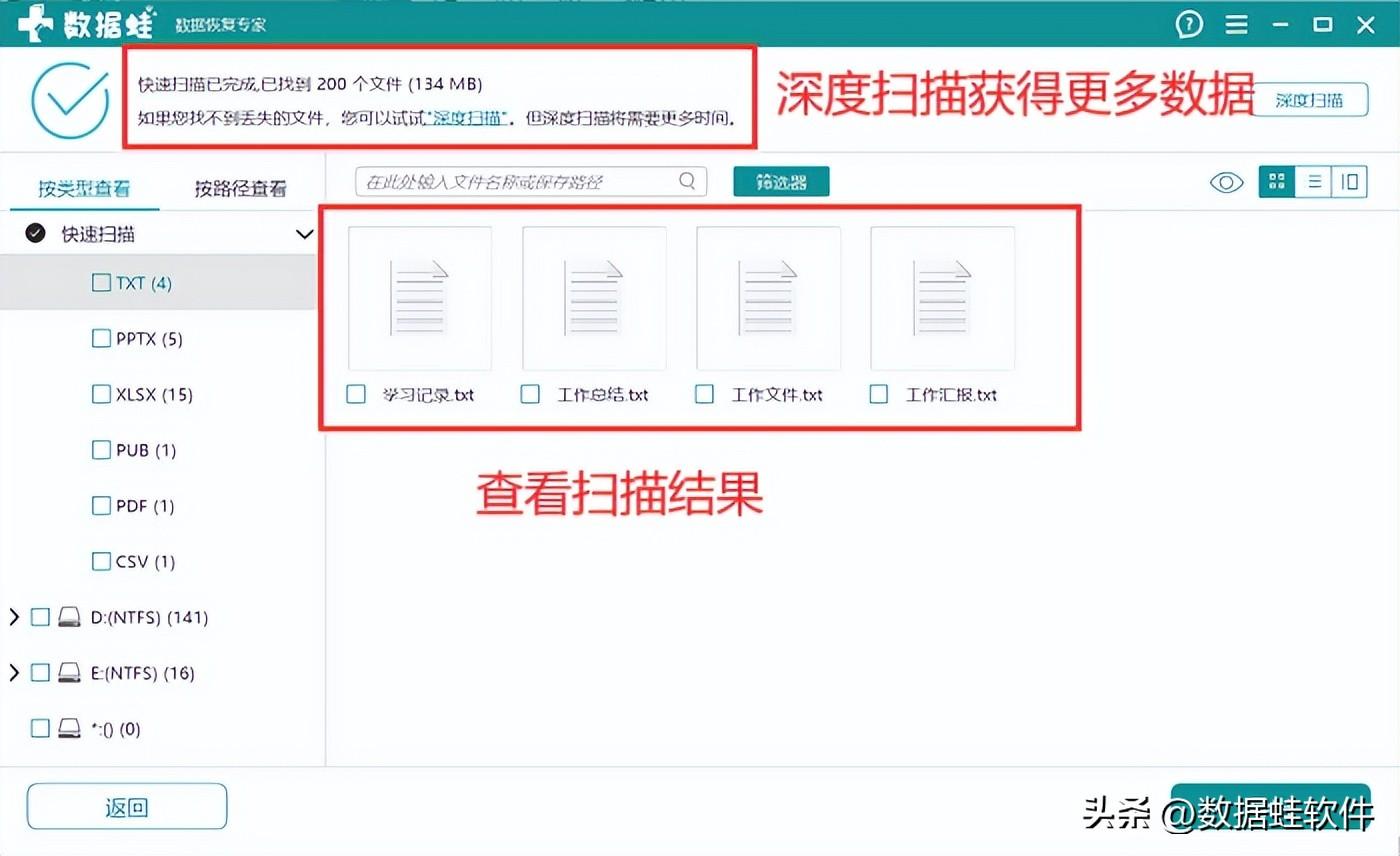Minimize the 数据蛙 window
This screenshot has width=1400, height=856.
click(x=1281, y=24)
